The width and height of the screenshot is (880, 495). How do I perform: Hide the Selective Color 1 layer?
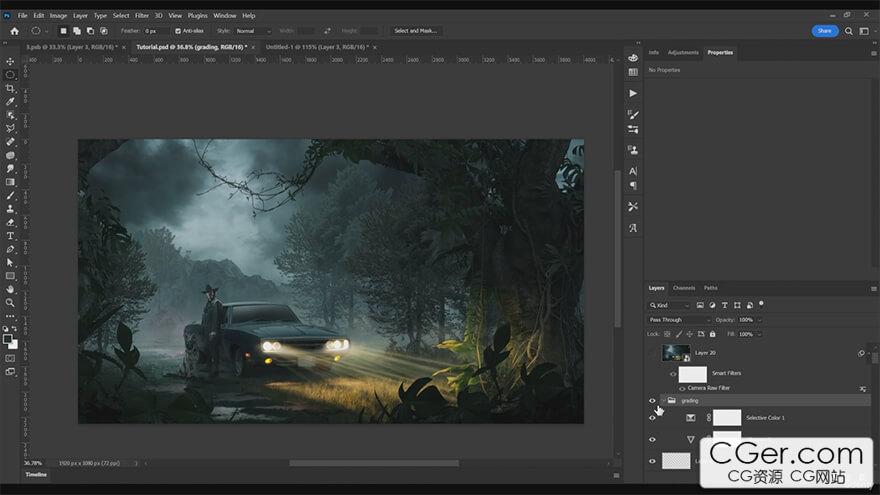(x=652, y=418)
